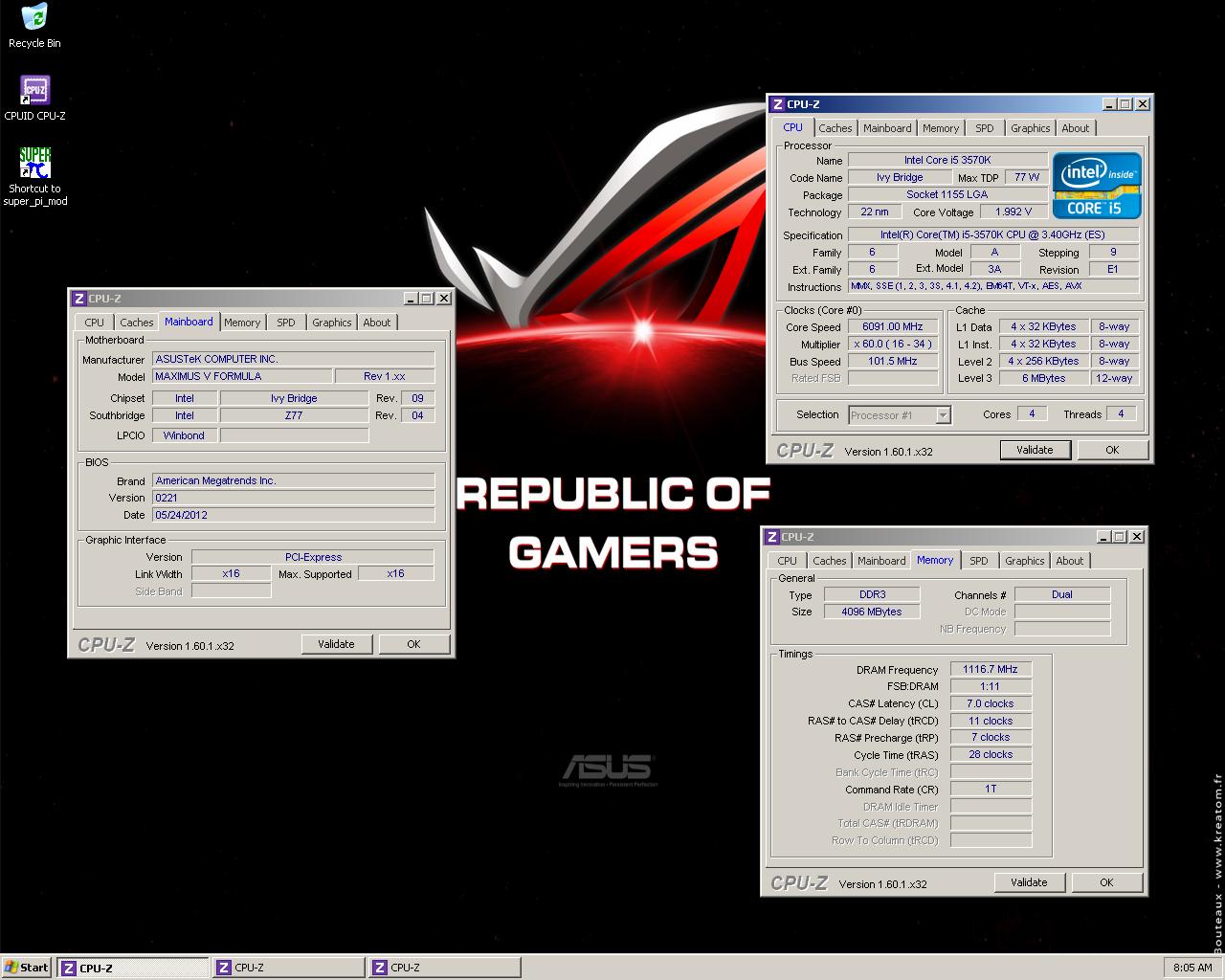1225x980 pixels.
Task: Switch to SPD tab in CPU window
Action: 985,128
